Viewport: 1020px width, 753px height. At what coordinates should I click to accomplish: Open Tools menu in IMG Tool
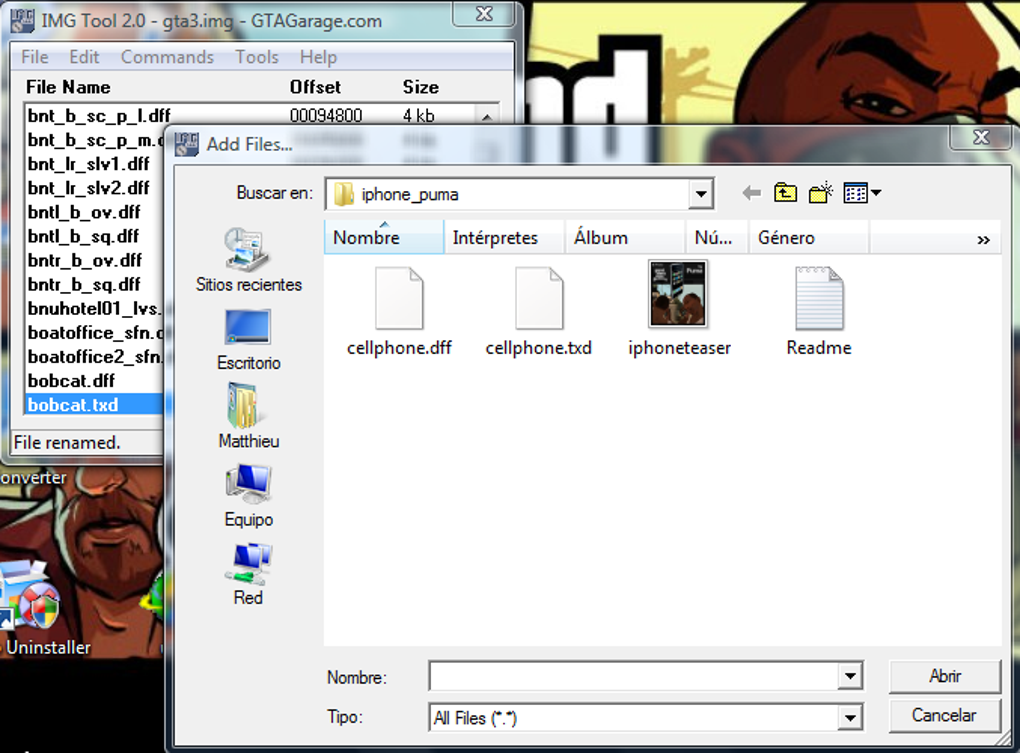(256, 57)
